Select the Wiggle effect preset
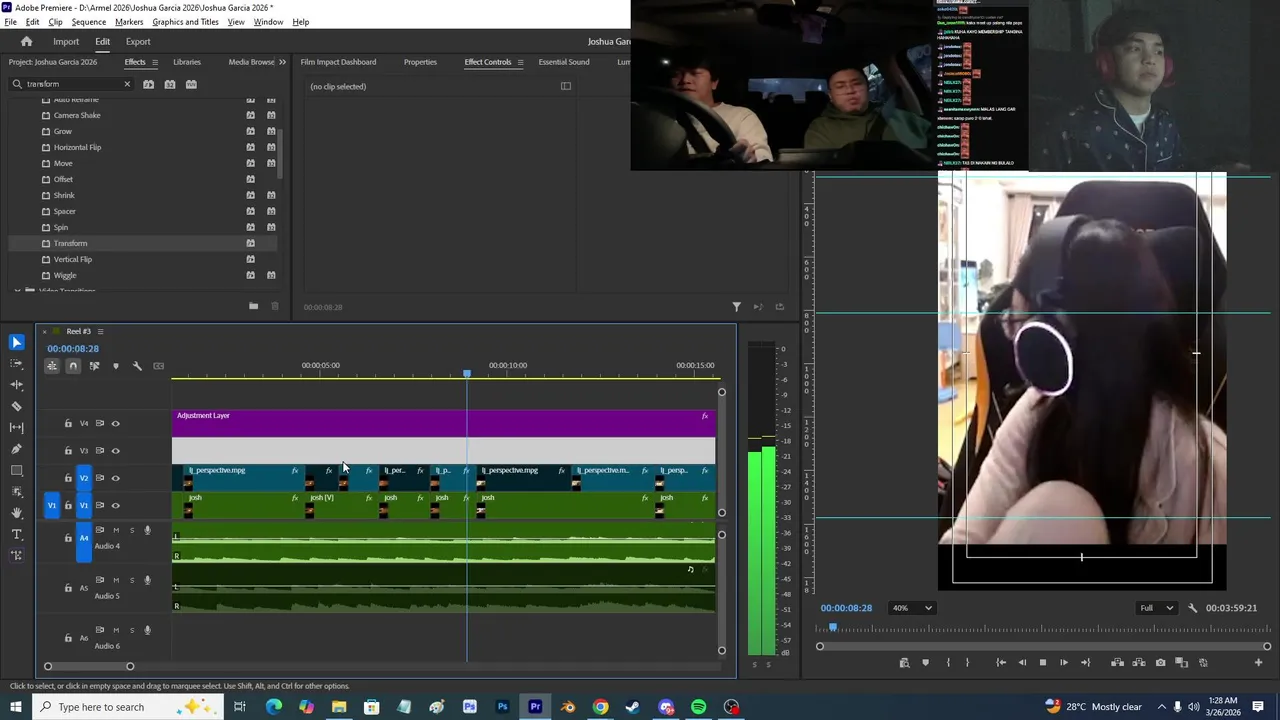This screenshot has width=1280, height=720. click(65, 275)
